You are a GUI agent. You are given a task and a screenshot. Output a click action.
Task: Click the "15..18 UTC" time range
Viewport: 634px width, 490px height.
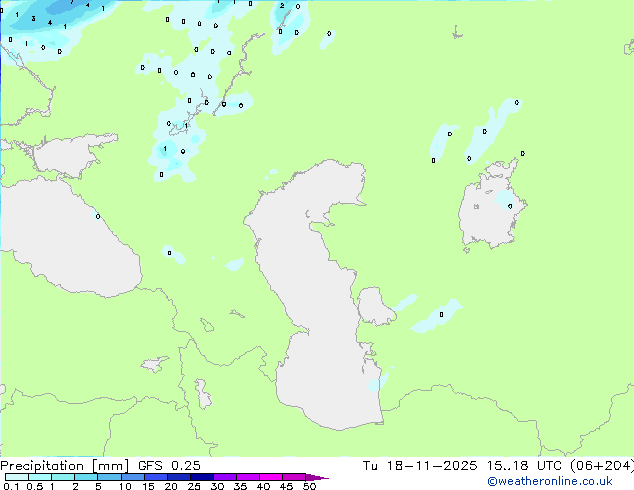(524, 466)
